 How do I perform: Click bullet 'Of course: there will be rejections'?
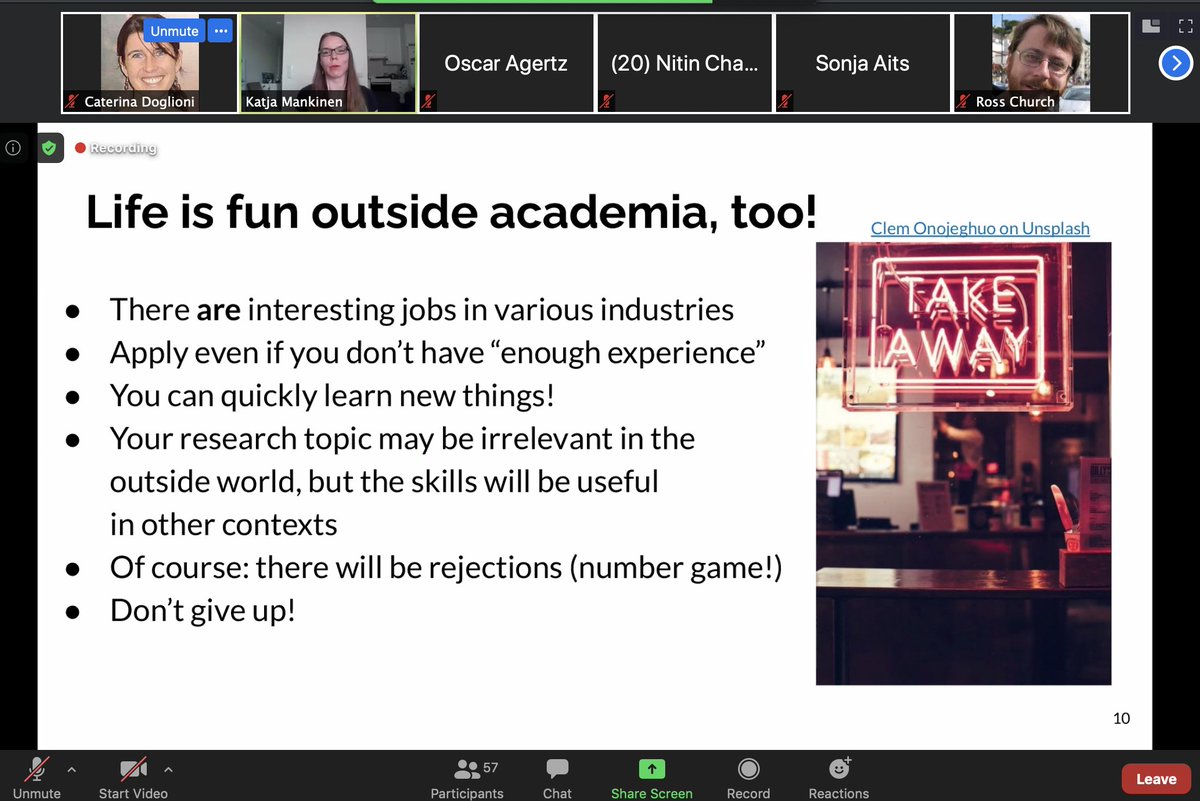click(x=446, y=567)
